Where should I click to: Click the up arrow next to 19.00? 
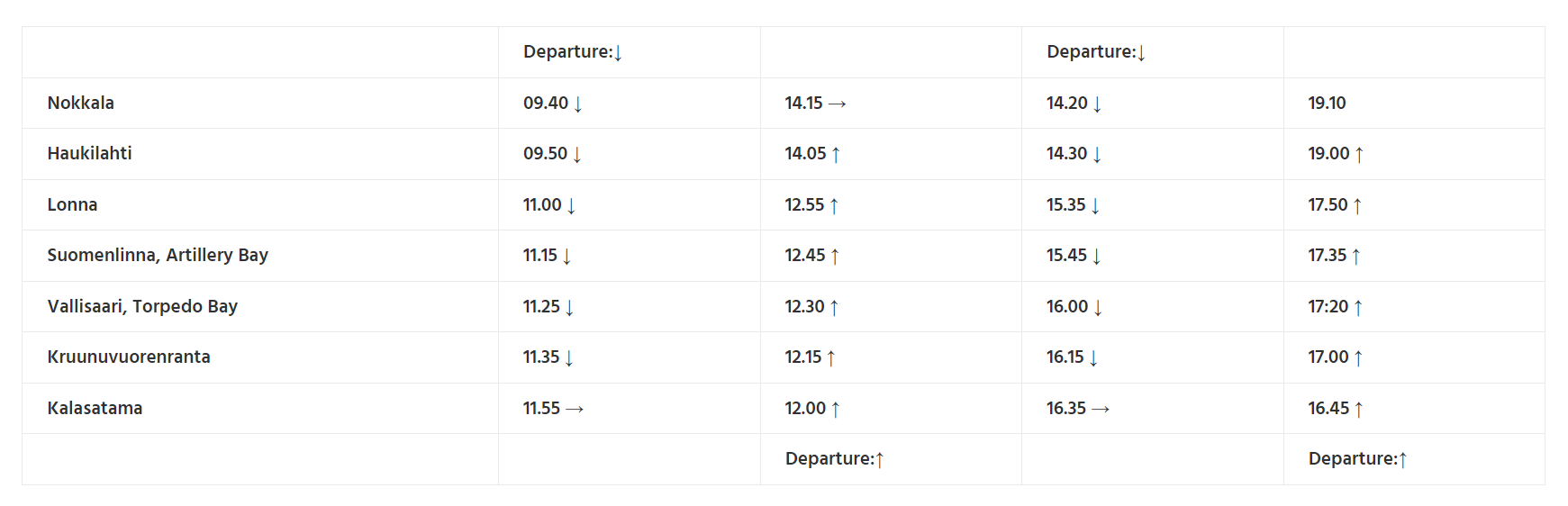[1359, 155]
